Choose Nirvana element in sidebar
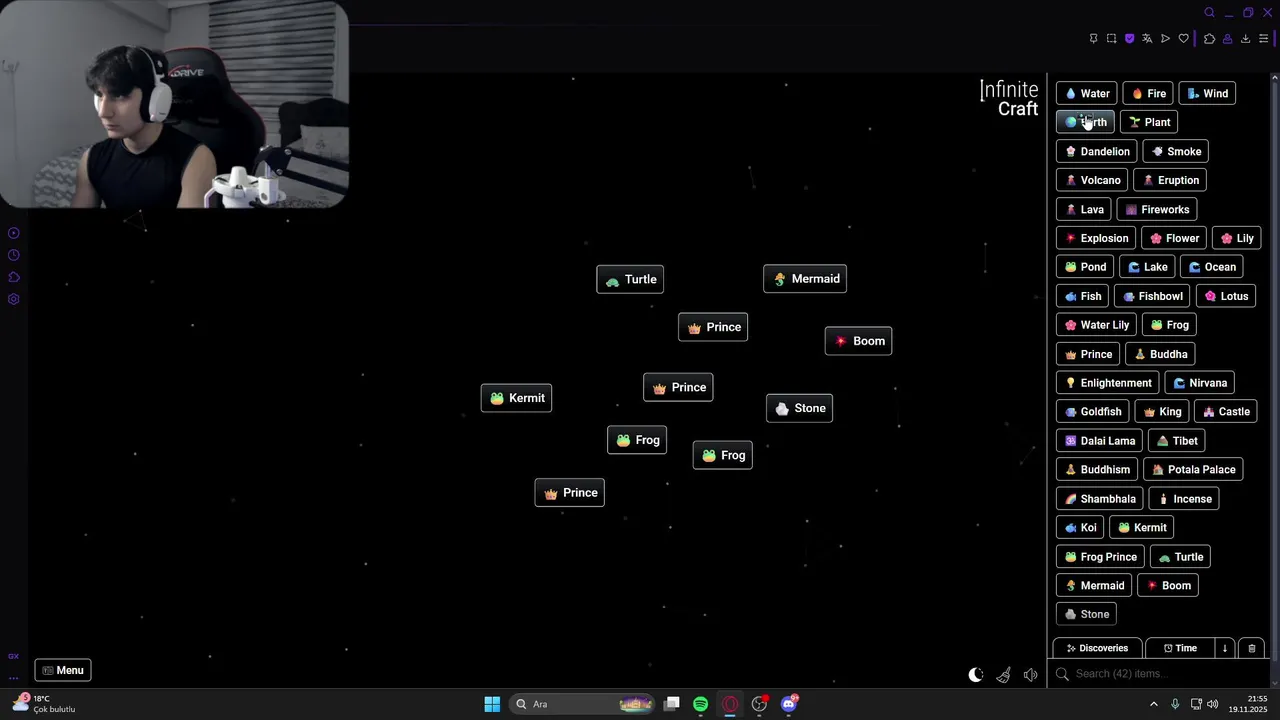This screenshot has width=1280, height=720. 1200,383
